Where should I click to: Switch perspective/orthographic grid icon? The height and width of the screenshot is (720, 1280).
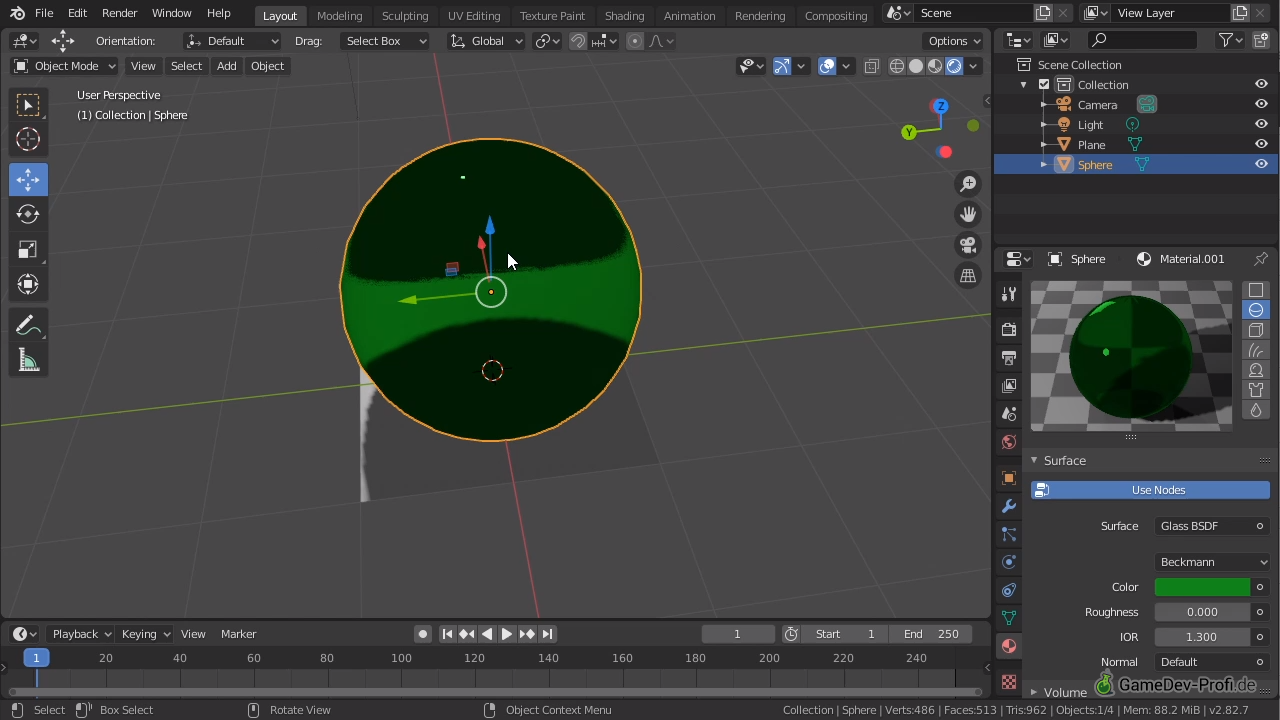tap(968, 276)
